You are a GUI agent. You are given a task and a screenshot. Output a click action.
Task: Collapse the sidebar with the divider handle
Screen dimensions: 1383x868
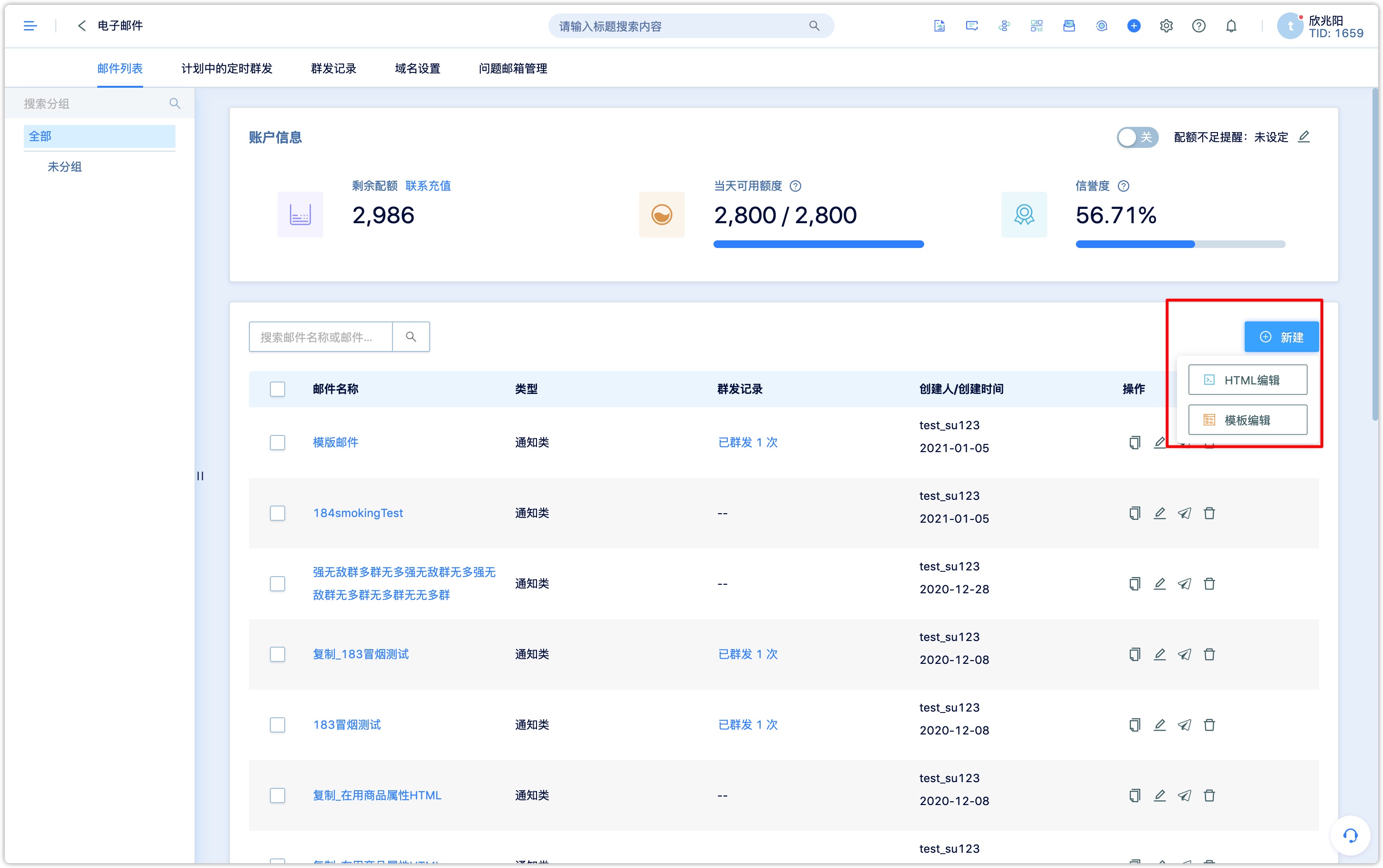[200, 476]
